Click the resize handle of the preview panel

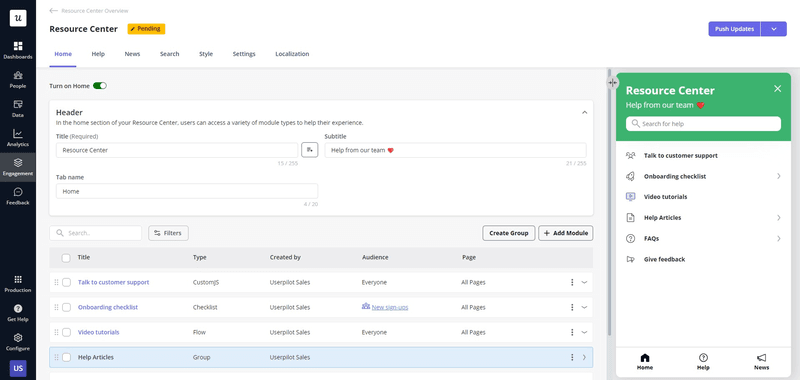click(x=613, y=82)
